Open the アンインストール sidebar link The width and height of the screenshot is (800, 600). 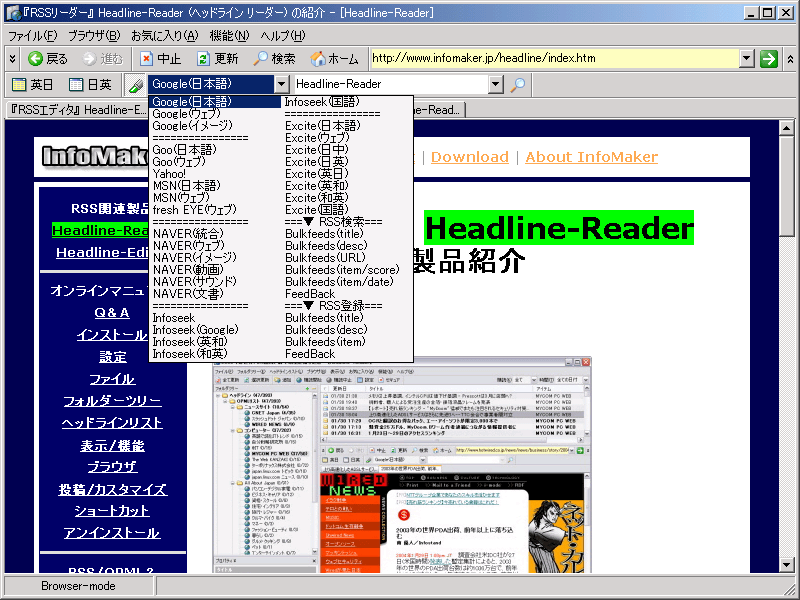coord(112,533)
